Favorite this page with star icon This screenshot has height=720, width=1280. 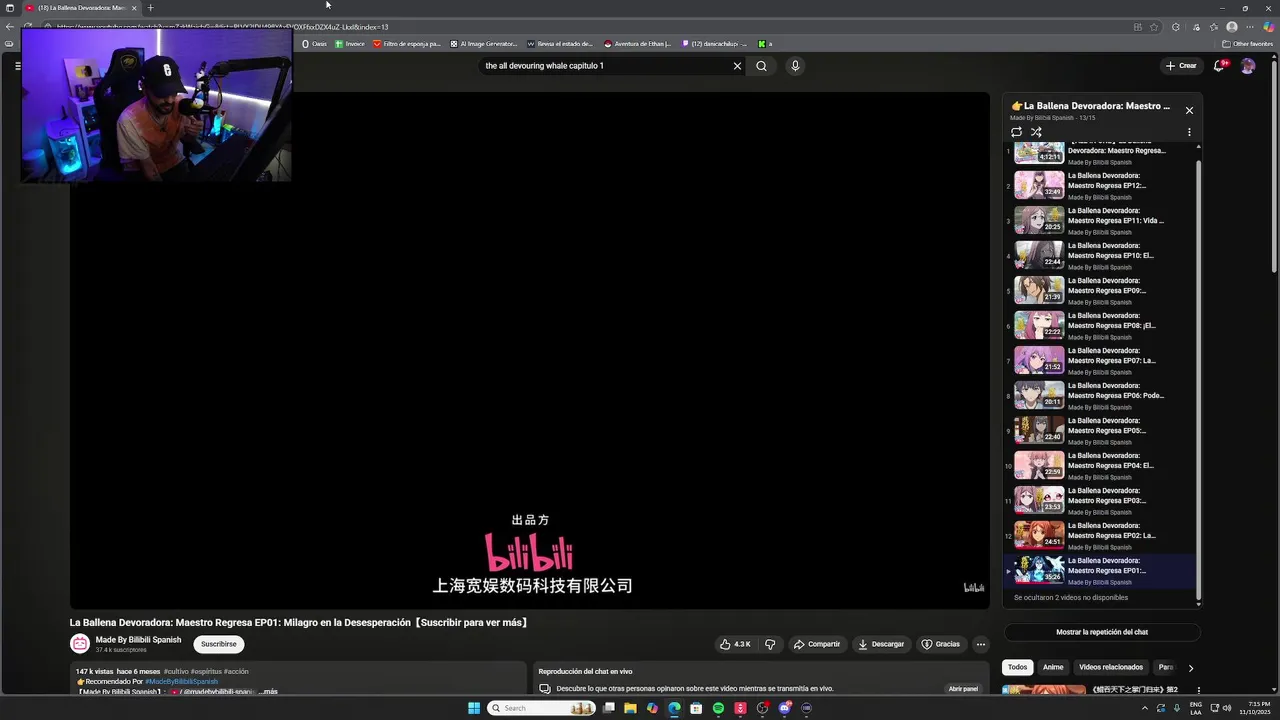1154,27
